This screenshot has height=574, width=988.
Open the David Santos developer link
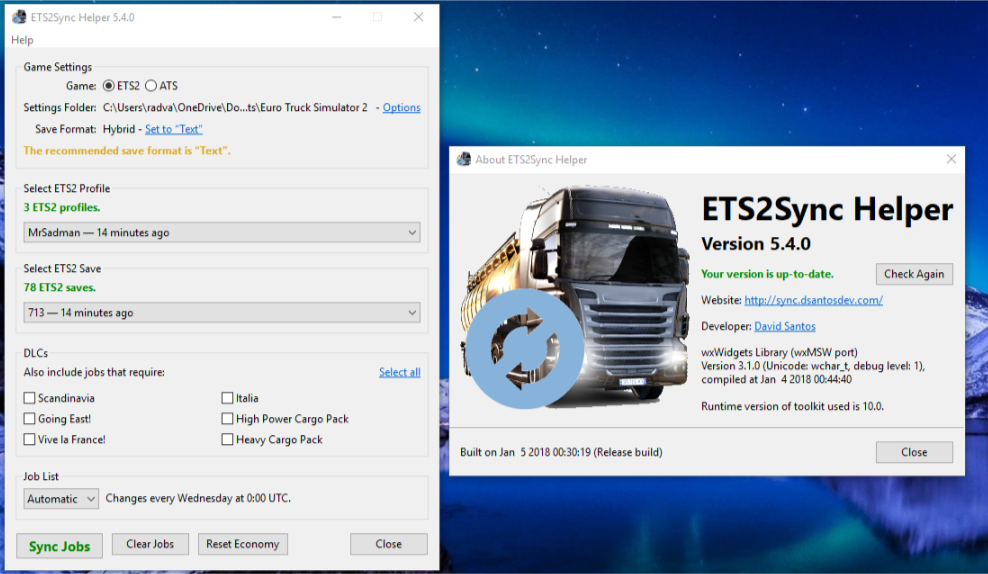tap(785, 326)
